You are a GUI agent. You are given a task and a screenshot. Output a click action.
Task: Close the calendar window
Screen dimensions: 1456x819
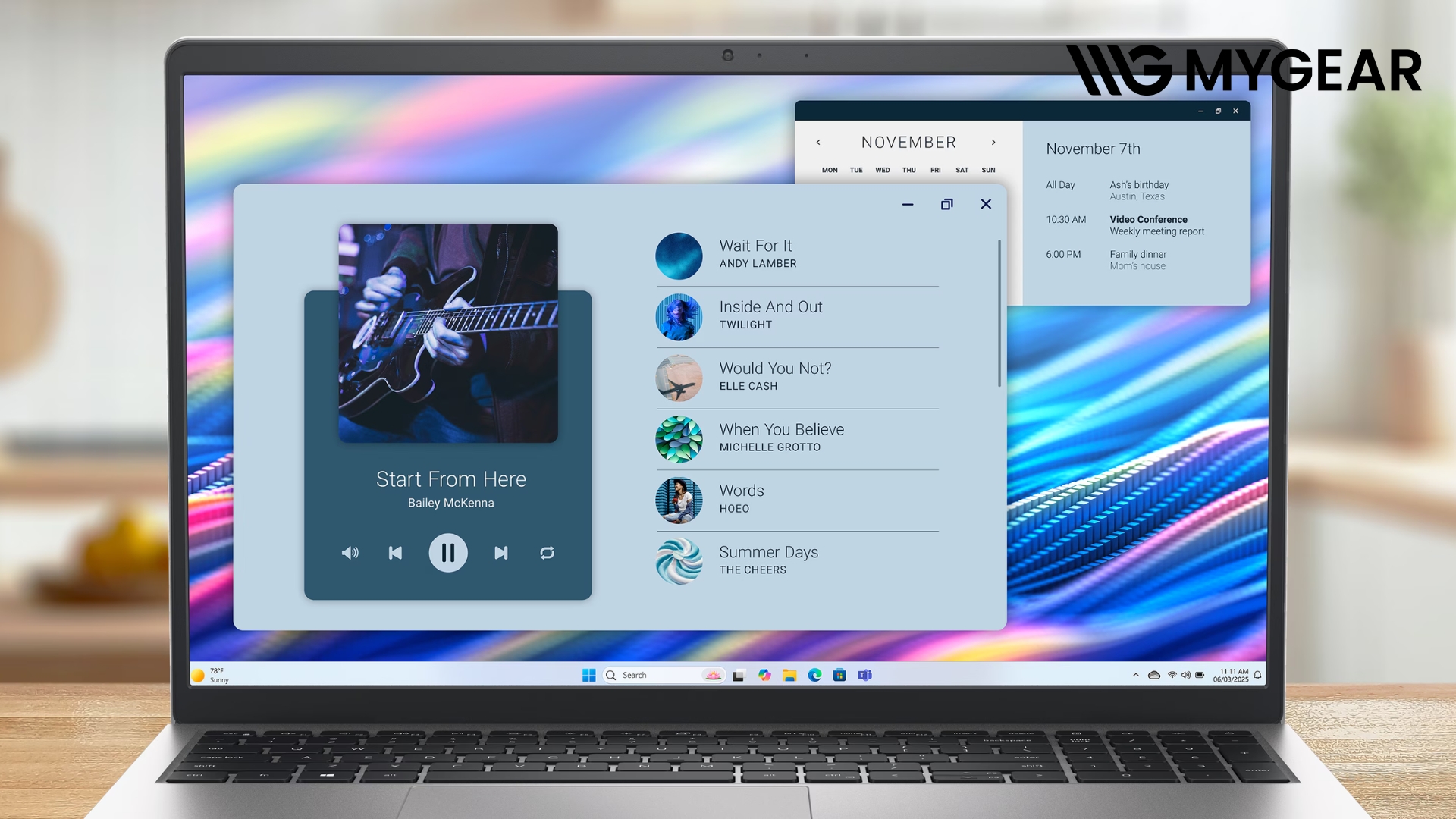point(1235,111)
